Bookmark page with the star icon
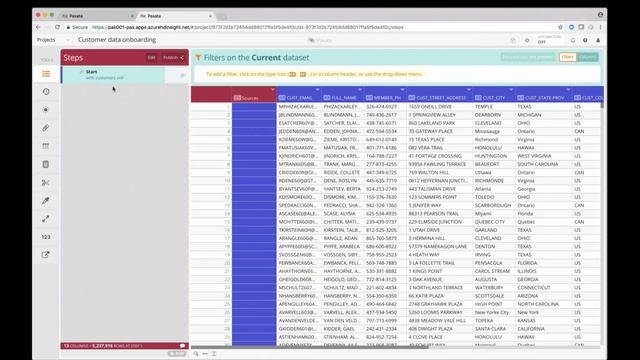640x360 pixels. click(x=560, y=27)
